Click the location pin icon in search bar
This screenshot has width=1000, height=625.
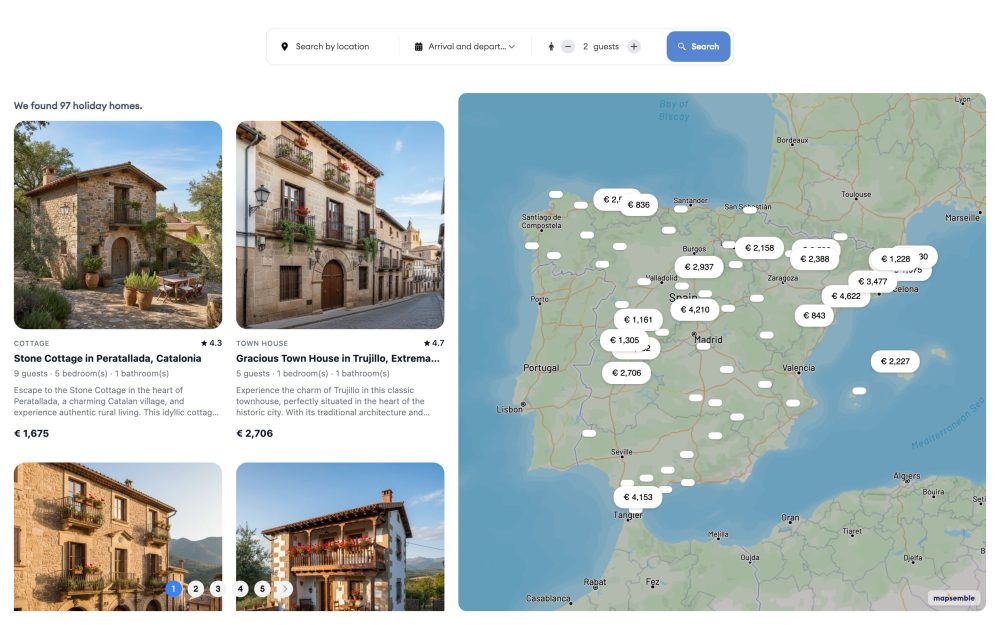tap(284, 47)
